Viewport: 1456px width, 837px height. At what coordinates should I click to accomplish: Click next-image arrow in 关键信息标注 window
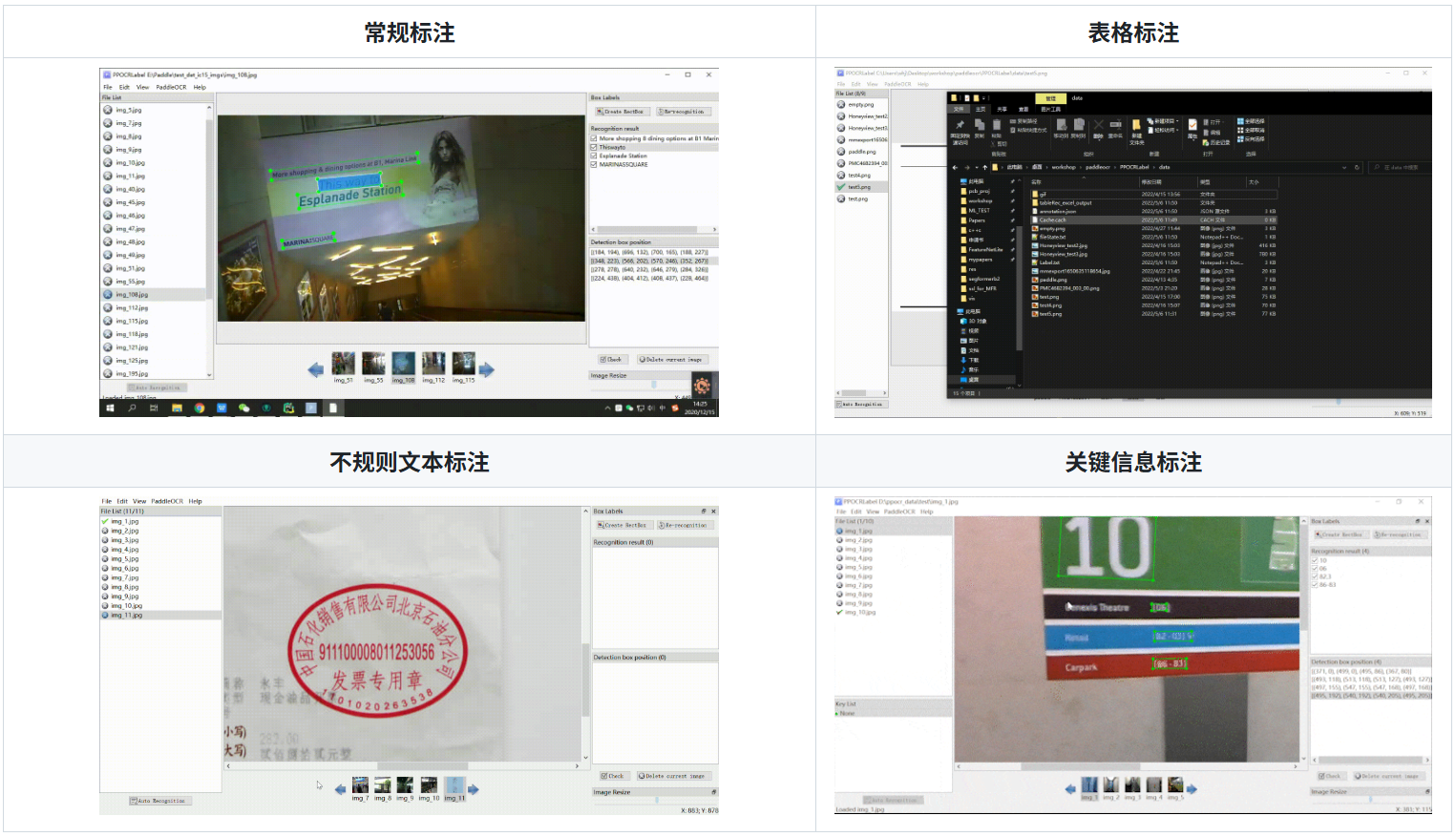(x=1192, y=788)
